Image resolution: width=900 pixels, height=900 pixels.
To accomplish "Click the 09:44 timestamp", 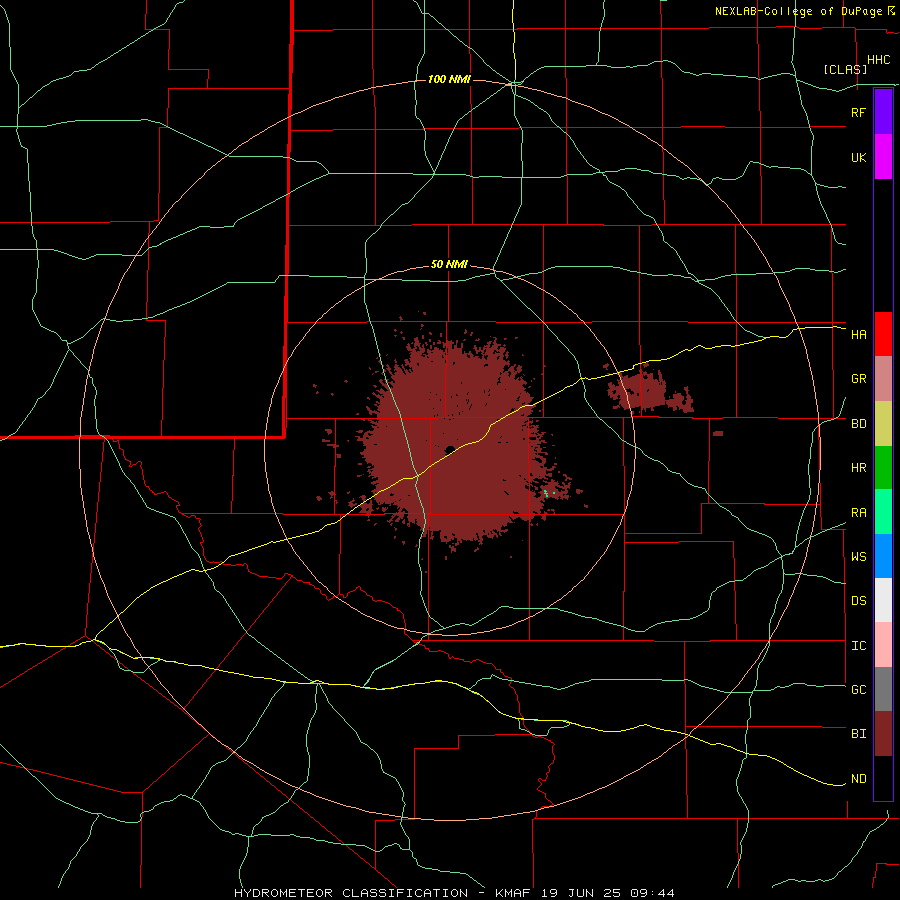I will [x=652, y=893].
